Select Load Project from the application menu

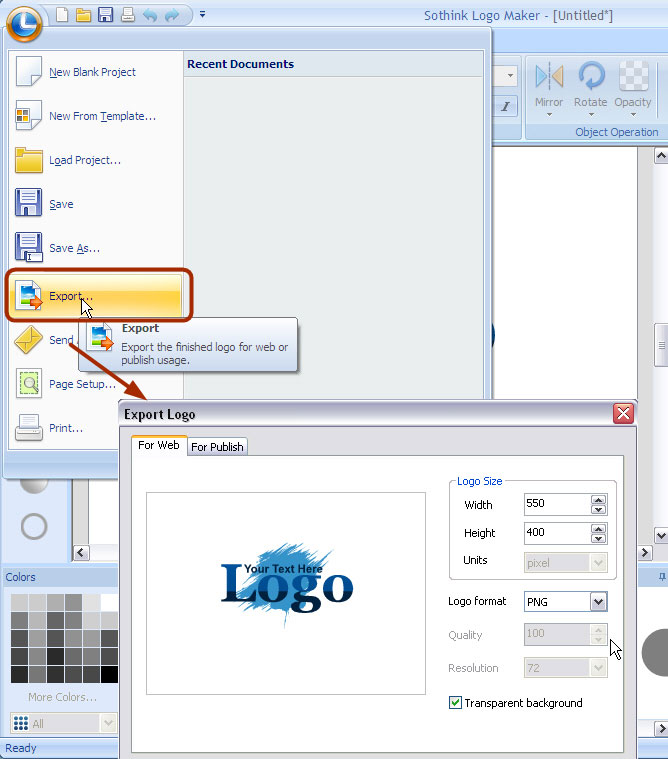point(96,160)
